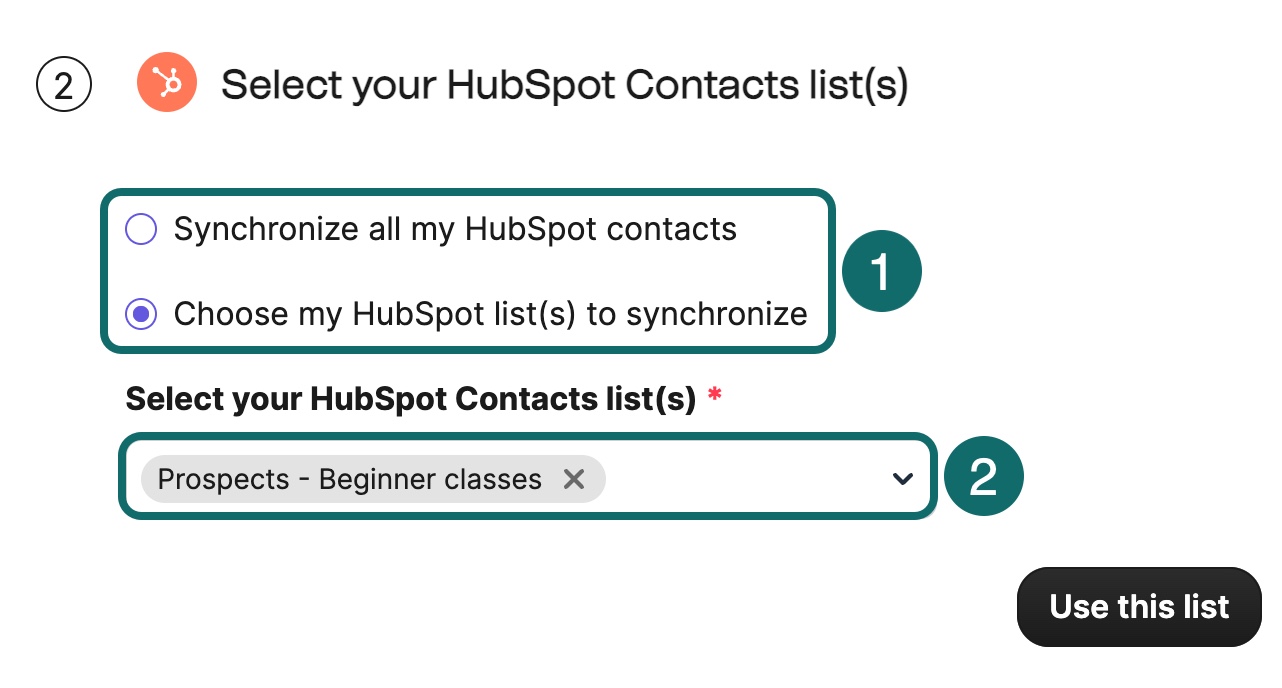Click inside the list selection input field
Image resolution: width=1282 pixels, height=688 pixels.
(740, 478)
